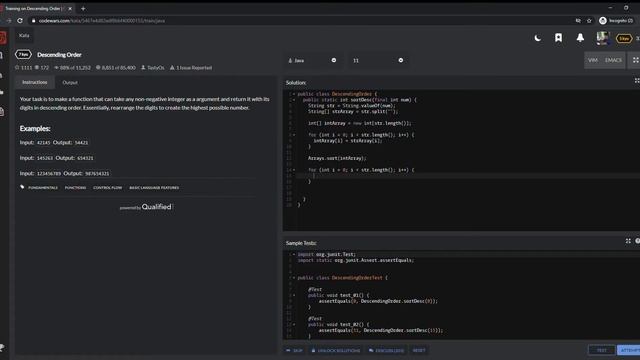Click the FUNCTIONS tag

pyautogui.click(x=75, y=188)
